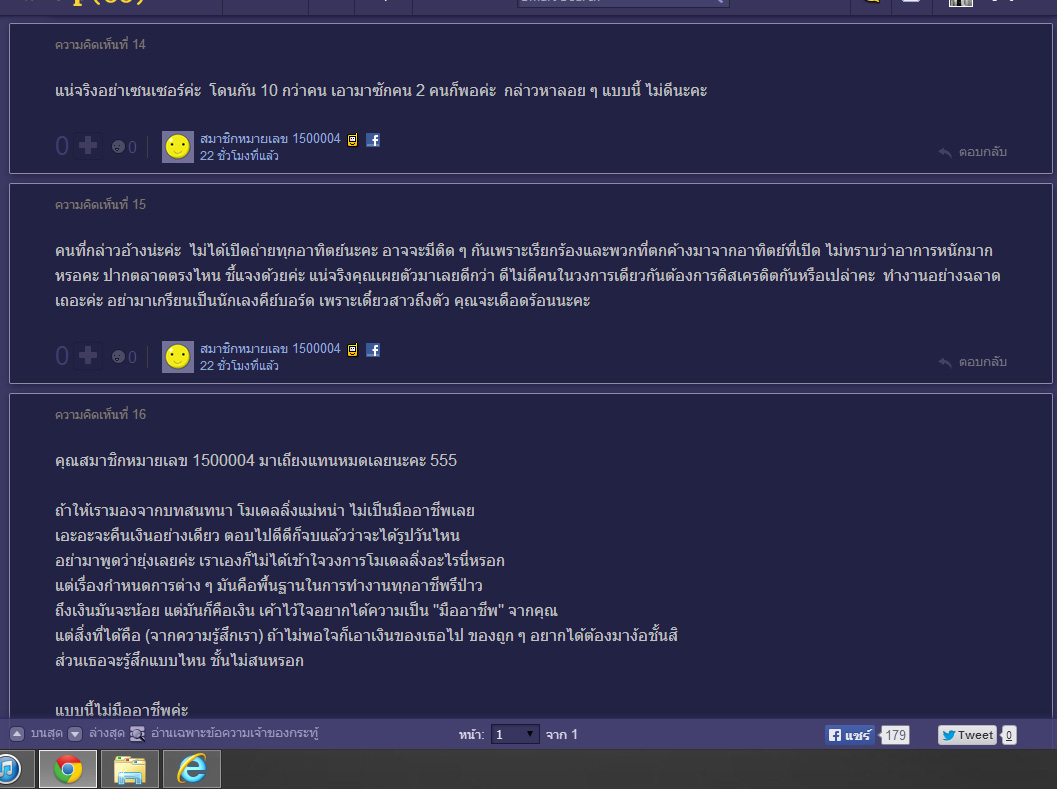Click the 22 ชั่วโมงที่แล้ว timestamp on comment 15
1057x789 pixels.
239,366
